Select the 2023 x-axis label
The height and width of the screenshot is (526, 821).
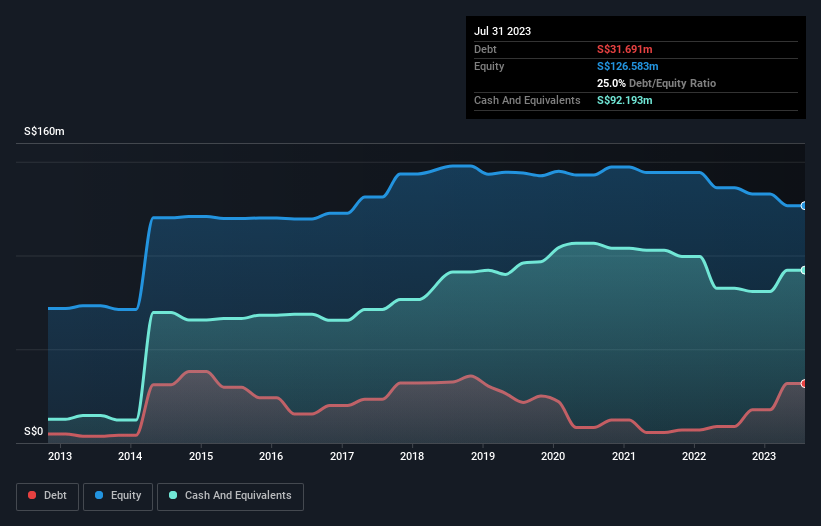[x=764, y=456]
